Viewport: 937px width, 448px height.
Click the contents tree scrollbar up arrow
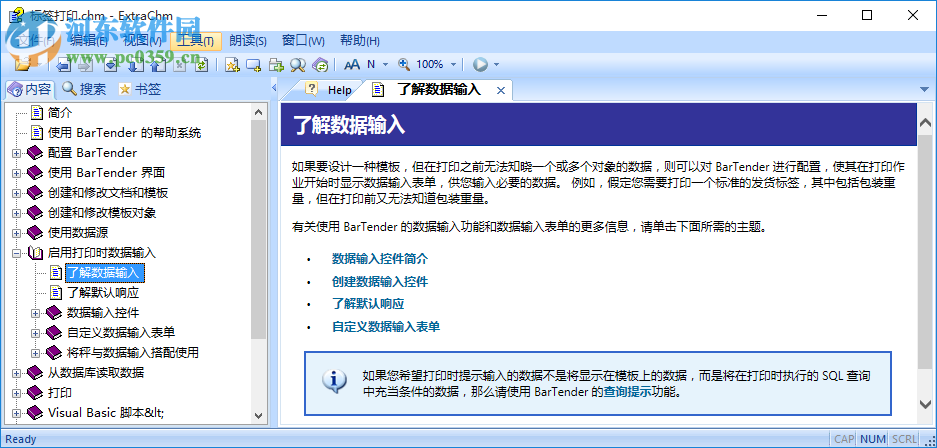[x=259, y=112]
